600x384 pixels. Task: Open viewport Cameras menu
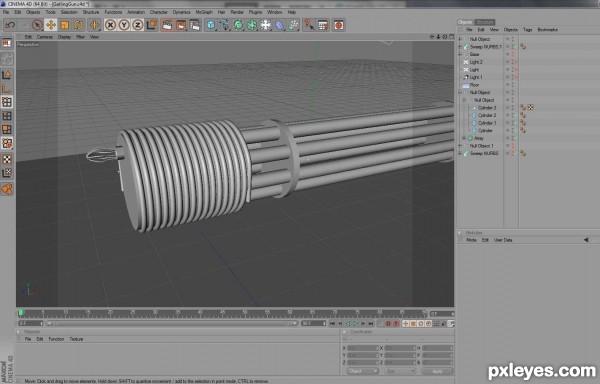click(45, 37)
